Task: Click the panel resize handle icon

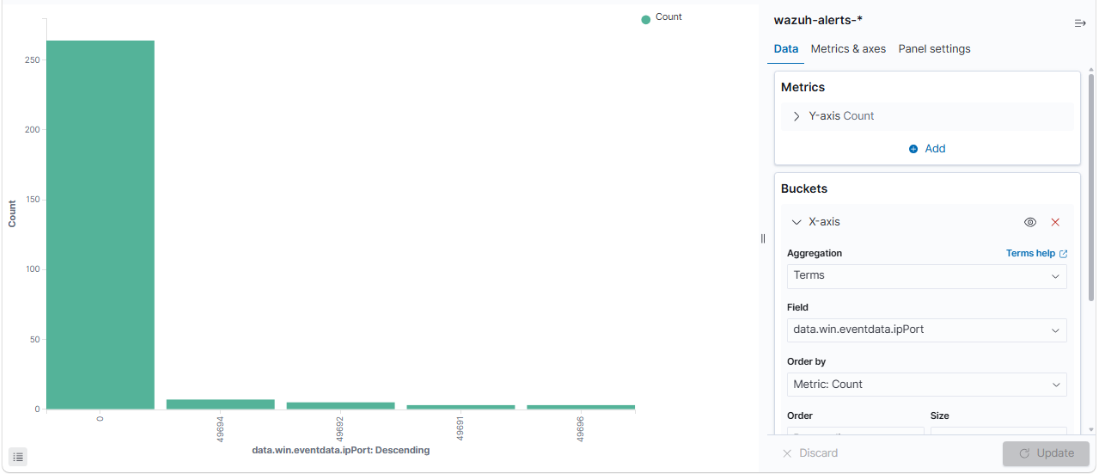Action: coord(763,238)
